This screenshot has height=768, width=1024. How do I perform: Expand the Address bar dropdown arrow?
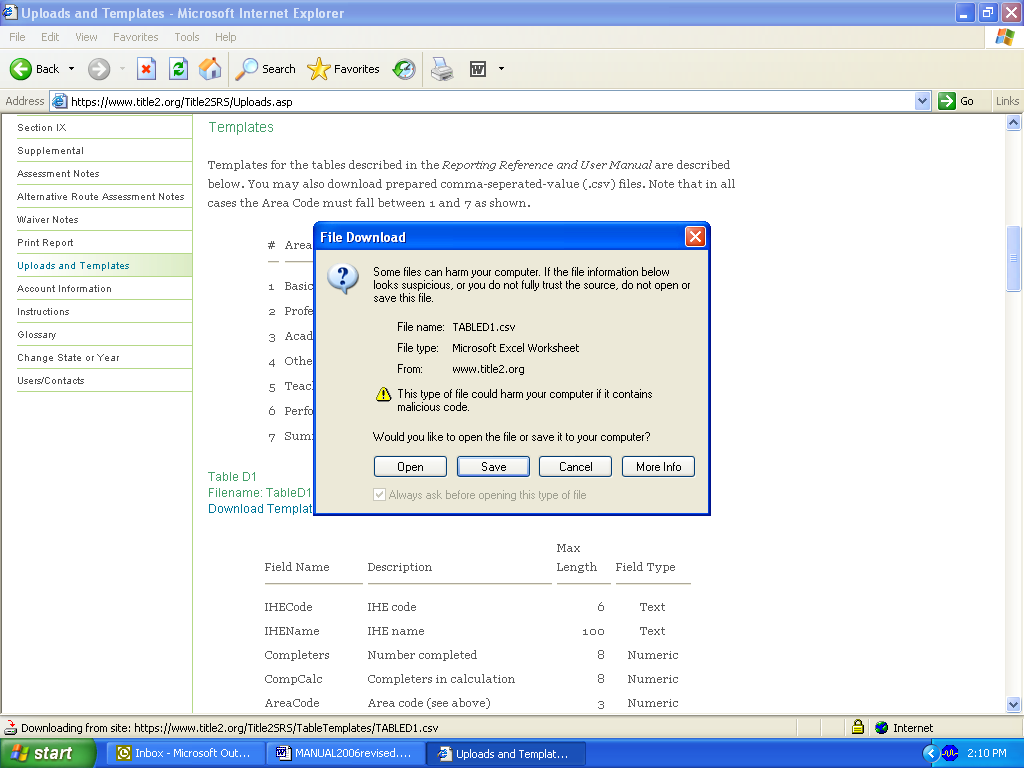coord(922,101)
